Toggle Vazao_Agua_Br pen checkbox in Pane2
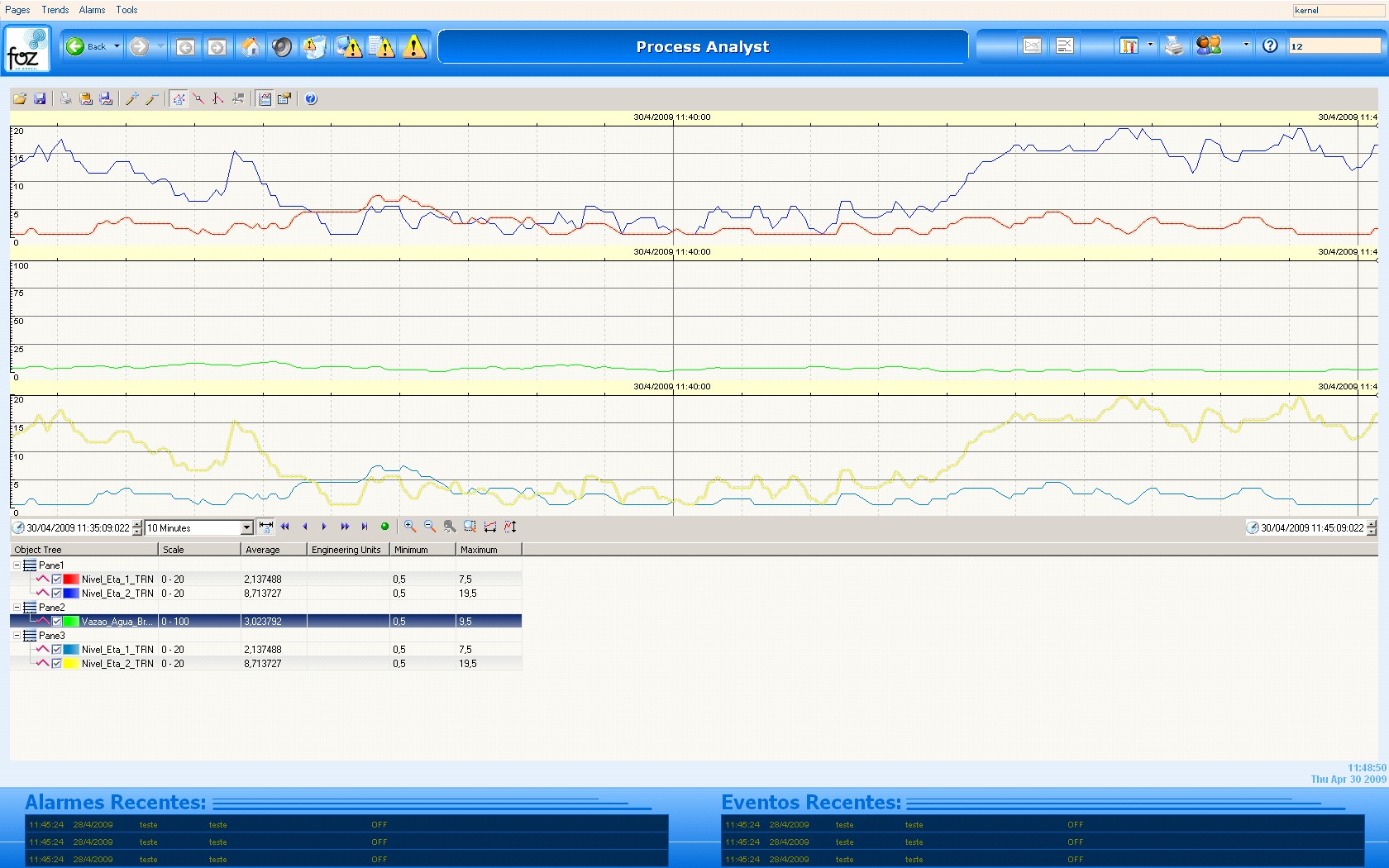This screenshot has width=1389, height=868. click(57, 622)
